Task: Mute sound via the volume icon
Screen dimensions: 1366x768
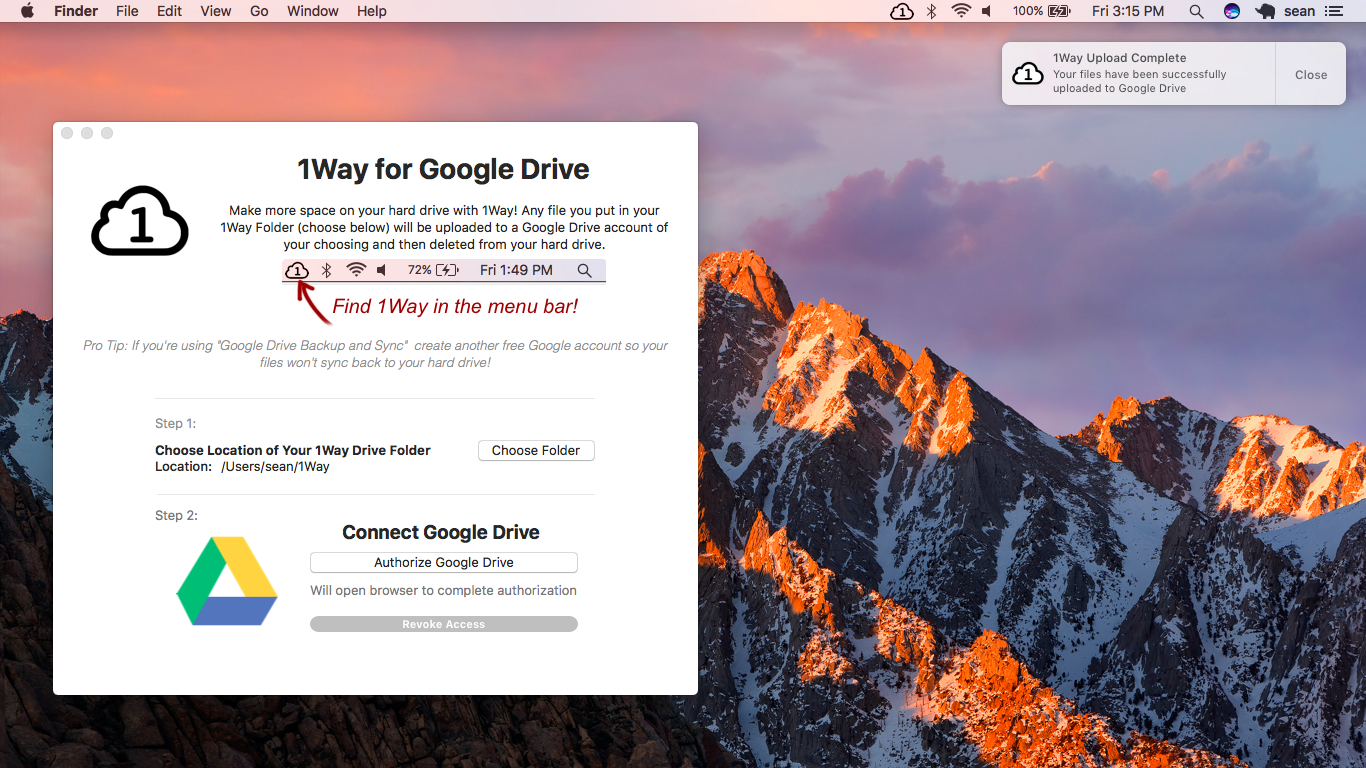Action: pyautogui.click(x=988, y=11)
